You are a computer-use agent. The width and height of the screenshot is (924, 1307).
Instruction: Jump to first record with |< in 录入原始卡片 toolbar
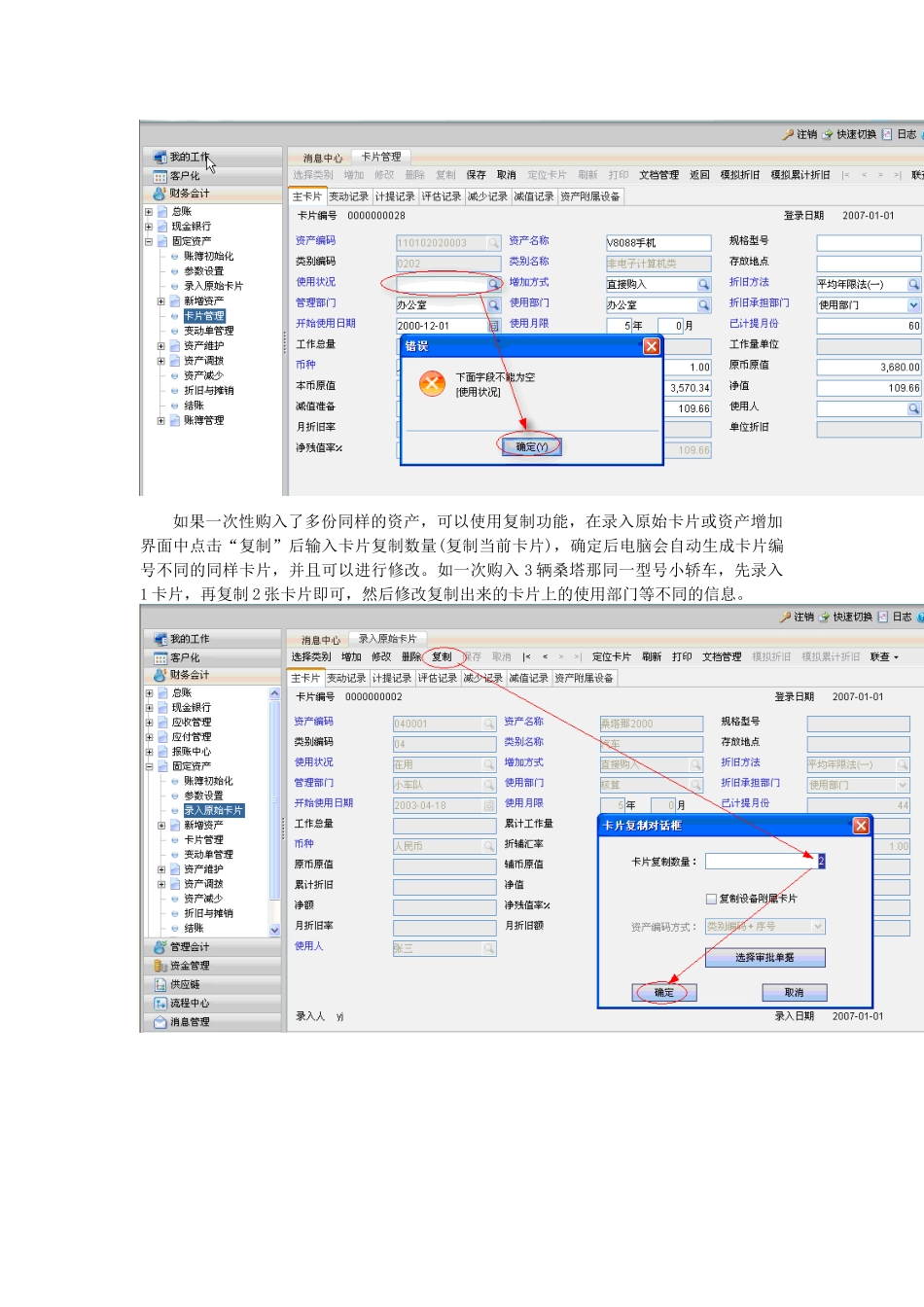tap(526, 657)
